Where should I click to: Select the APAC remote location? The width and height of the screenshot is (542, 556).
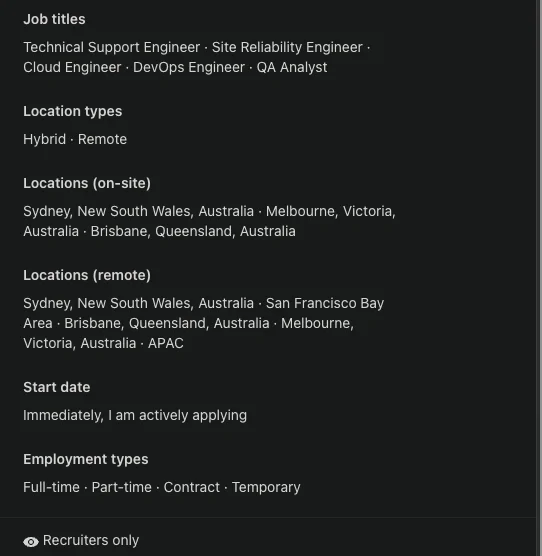pyautogui.click(x=166, y=343)
